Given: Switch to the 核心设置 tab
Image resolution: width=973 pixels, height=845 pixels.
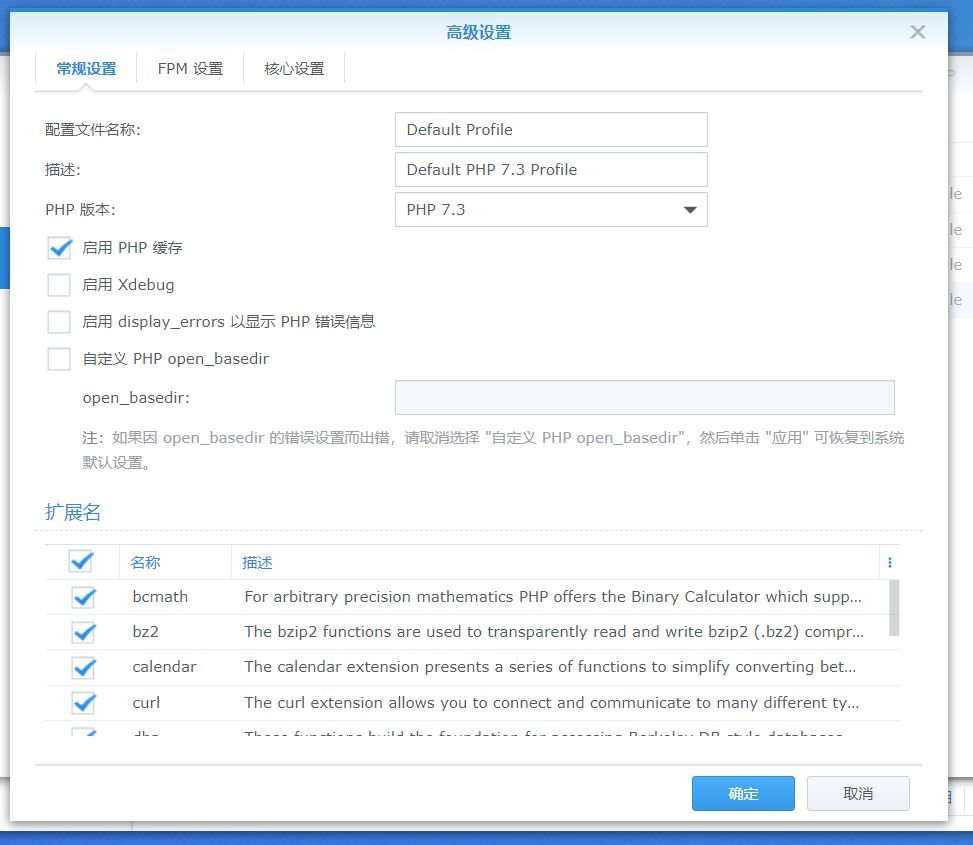Looking at the screenshot, I should pyautogui.click(x=293, y=68).
